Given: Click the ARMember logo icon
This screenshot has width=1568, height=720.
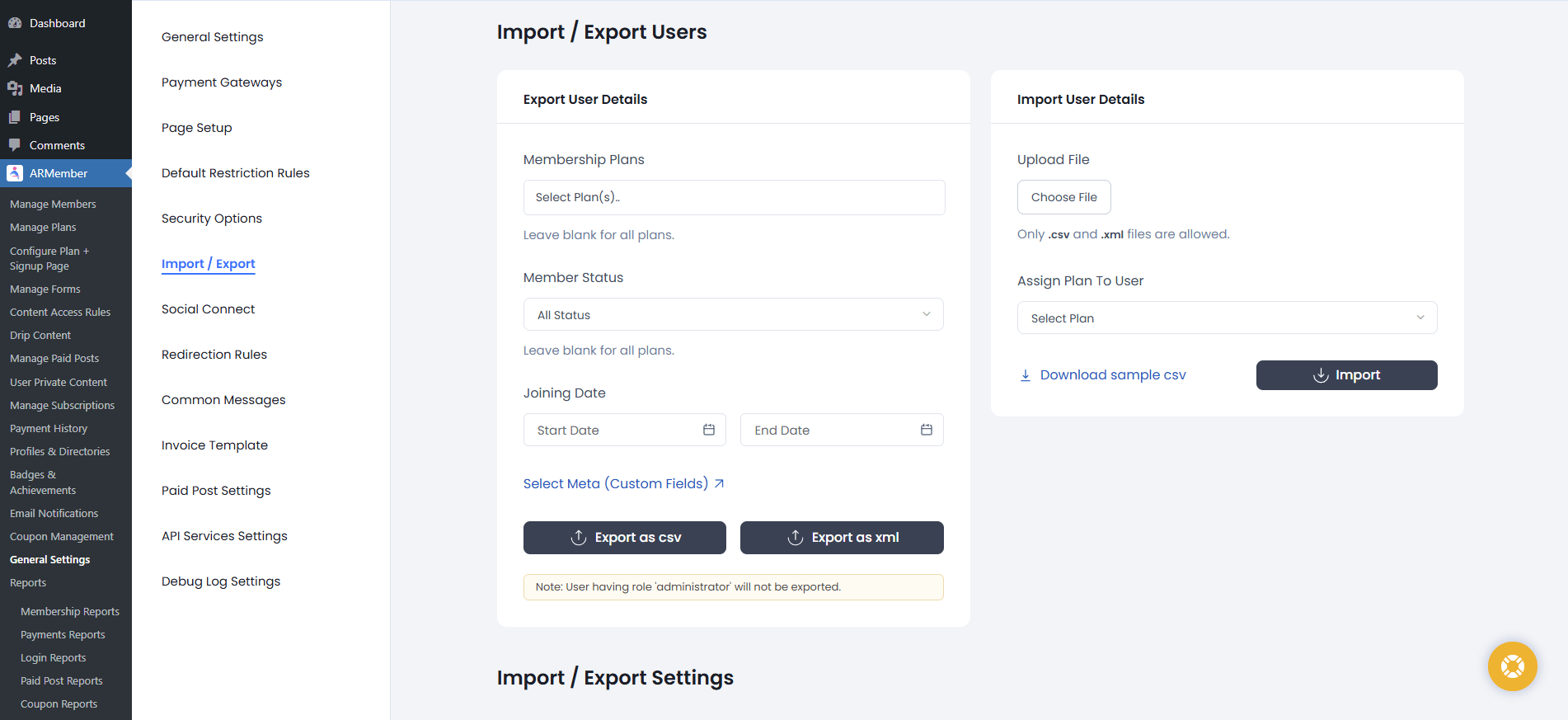Looking at the screenshot, I should [15, 173].
